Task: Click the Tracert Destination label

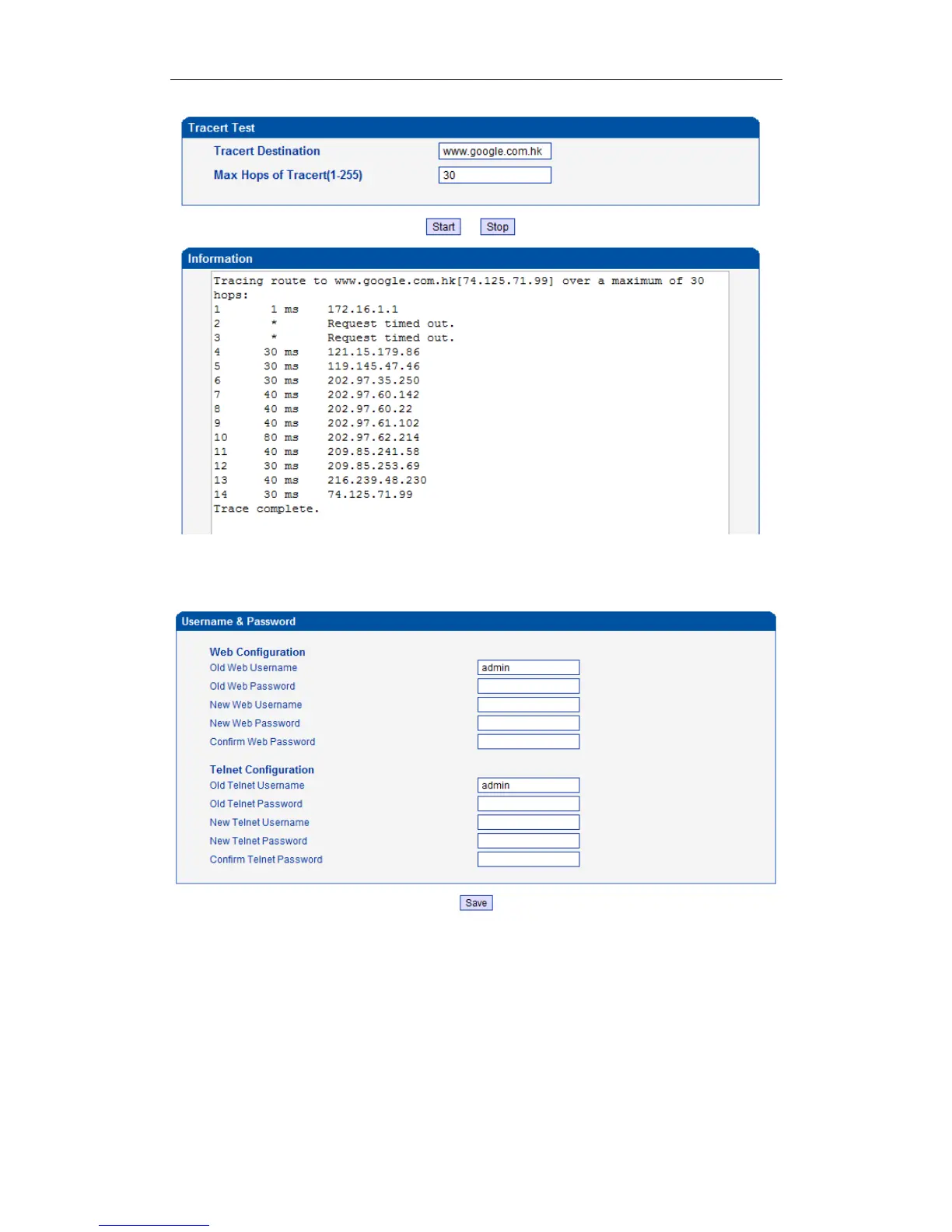Action: tap(267, 151)
